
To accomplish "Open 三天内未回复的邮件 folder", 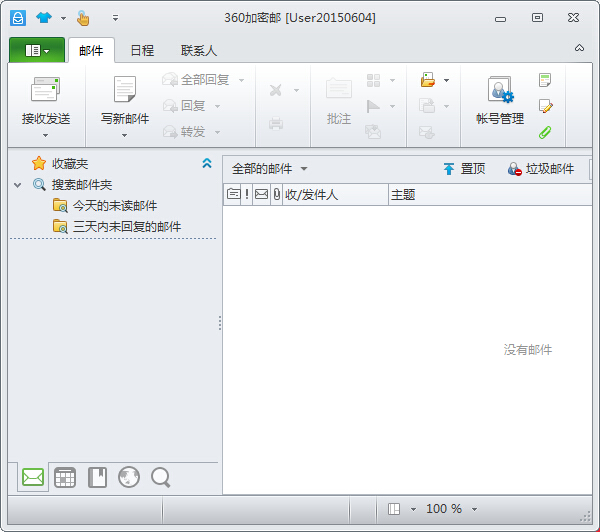I will 127,227.
